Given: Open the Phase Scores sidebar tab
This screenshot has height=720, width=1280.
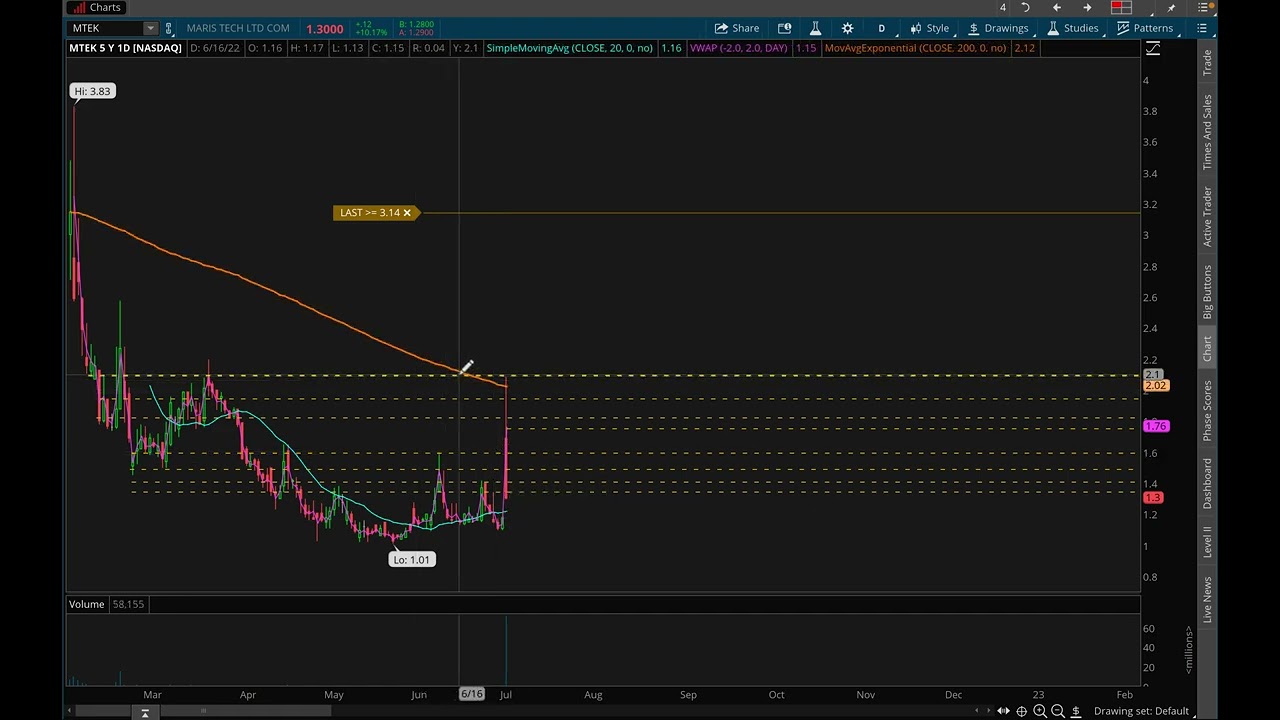Looking at the screenshot, I should pos(1207,411).
